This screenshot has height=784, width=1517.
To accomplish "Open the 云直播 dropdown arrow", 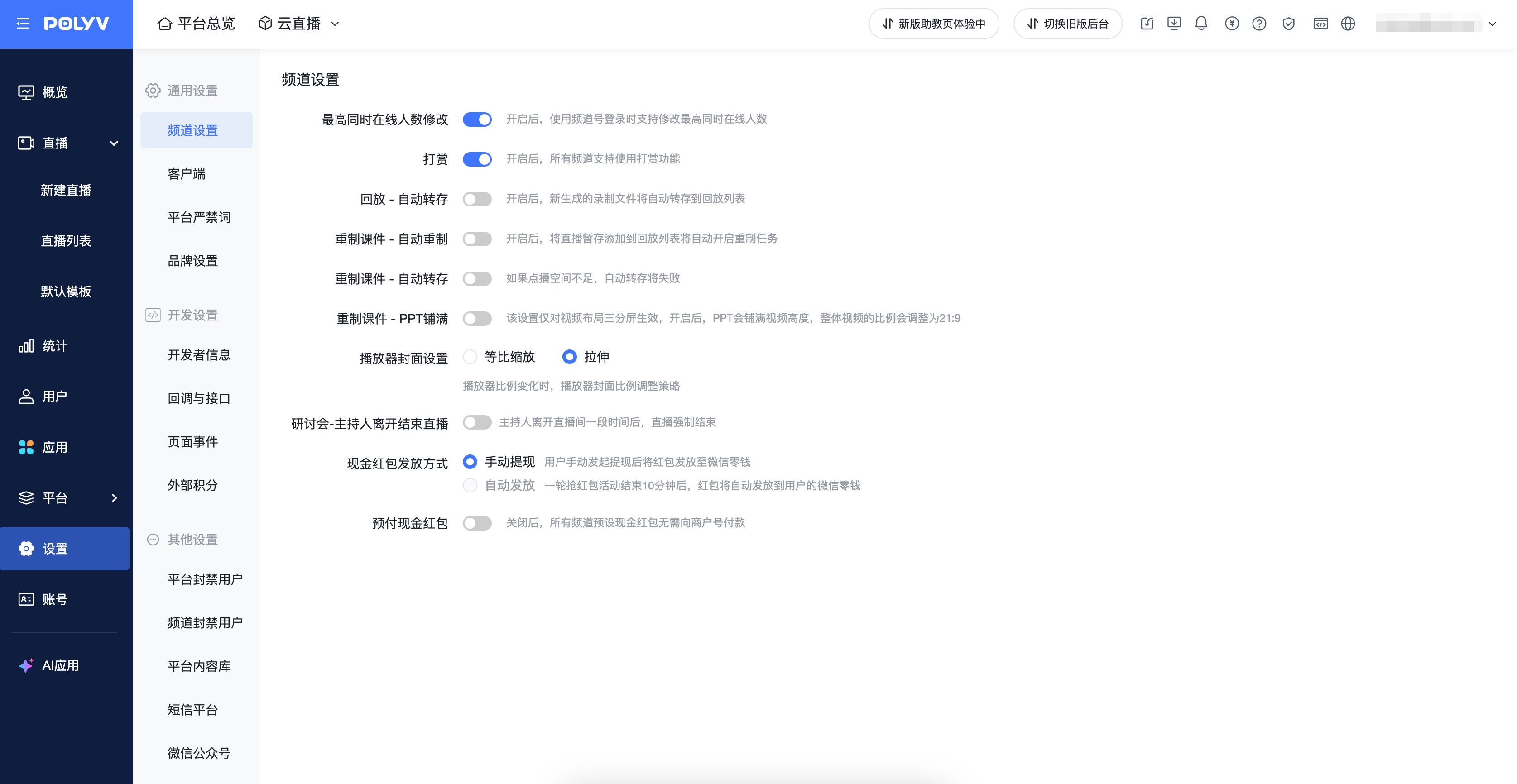I will click(x=335, y=24).
